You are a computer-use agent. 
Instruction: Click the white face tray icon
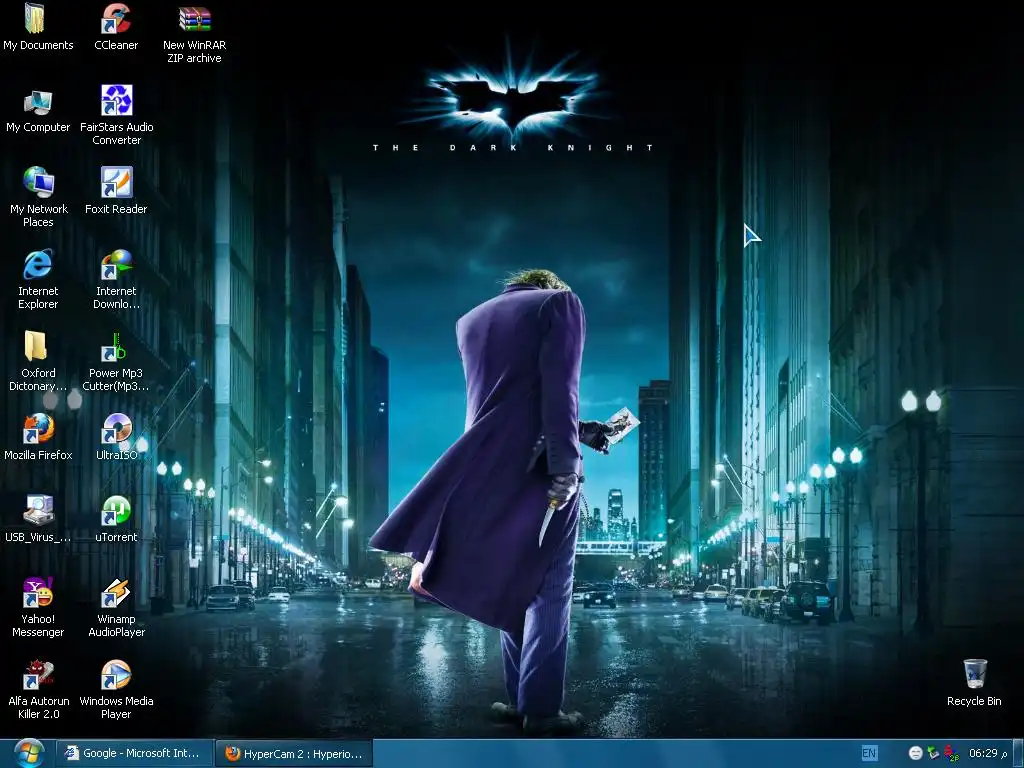[916, 753]
